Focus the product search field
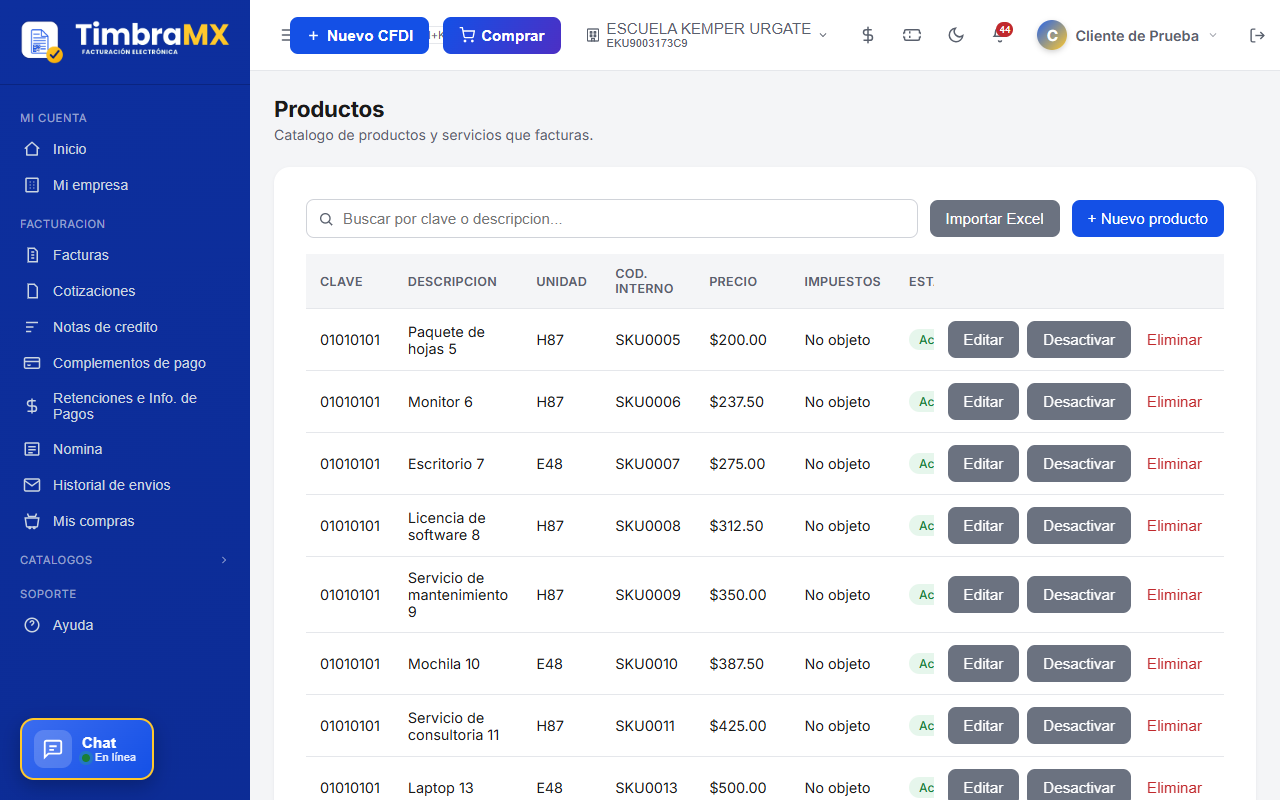 click(x=612, y=219)
